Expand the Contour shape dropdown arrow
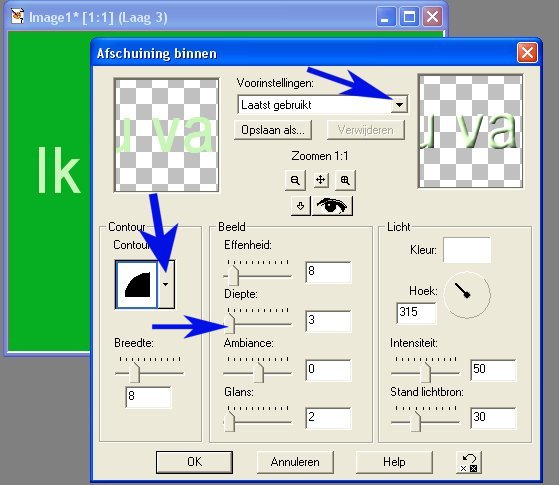Image resolution: width=559 pixels, height=485 pixels. pyautogui.click(x=166, y=285)
